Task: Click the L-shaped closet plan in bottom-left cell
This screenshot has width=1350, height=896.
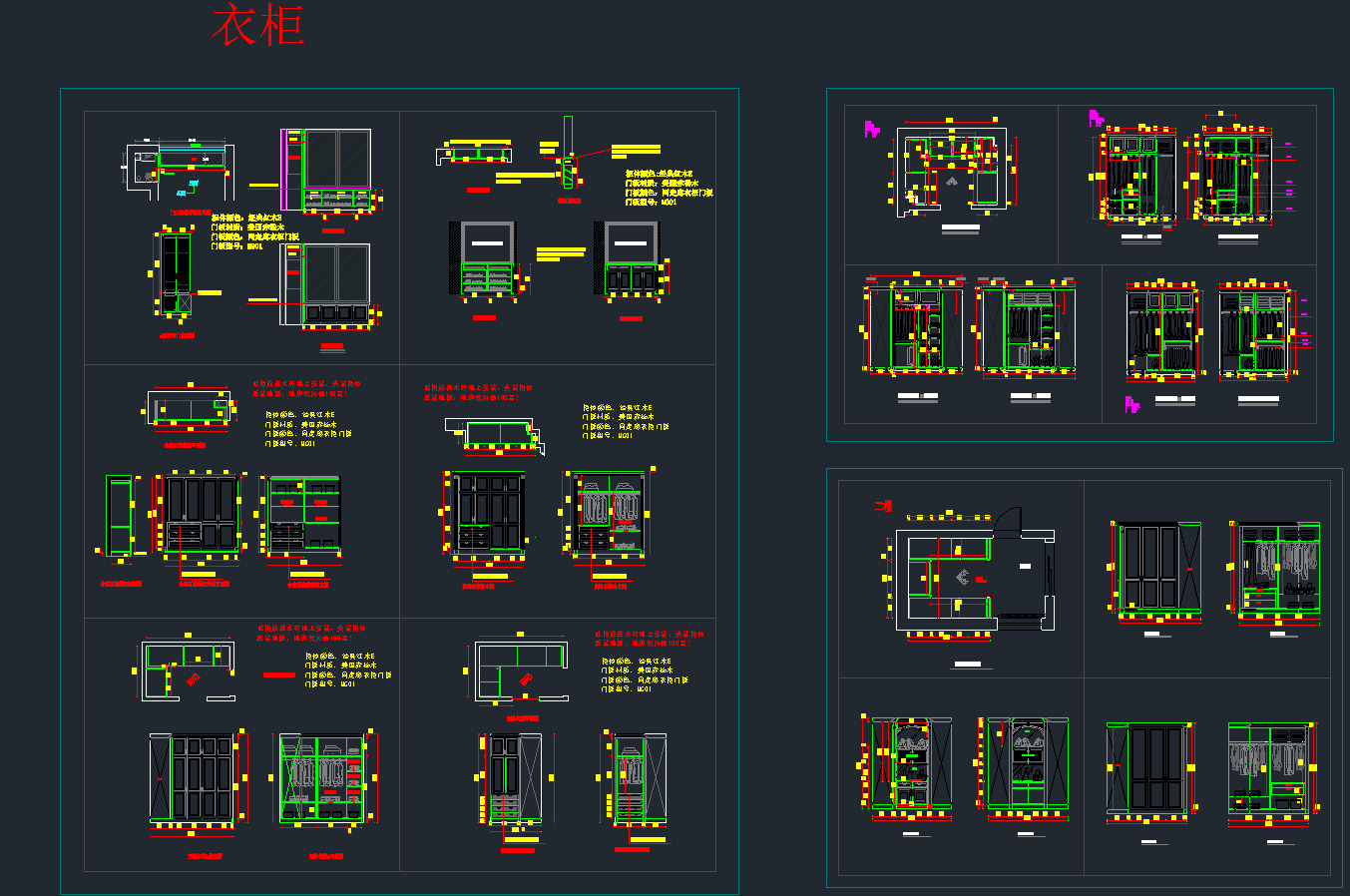Action: (187, 670)
